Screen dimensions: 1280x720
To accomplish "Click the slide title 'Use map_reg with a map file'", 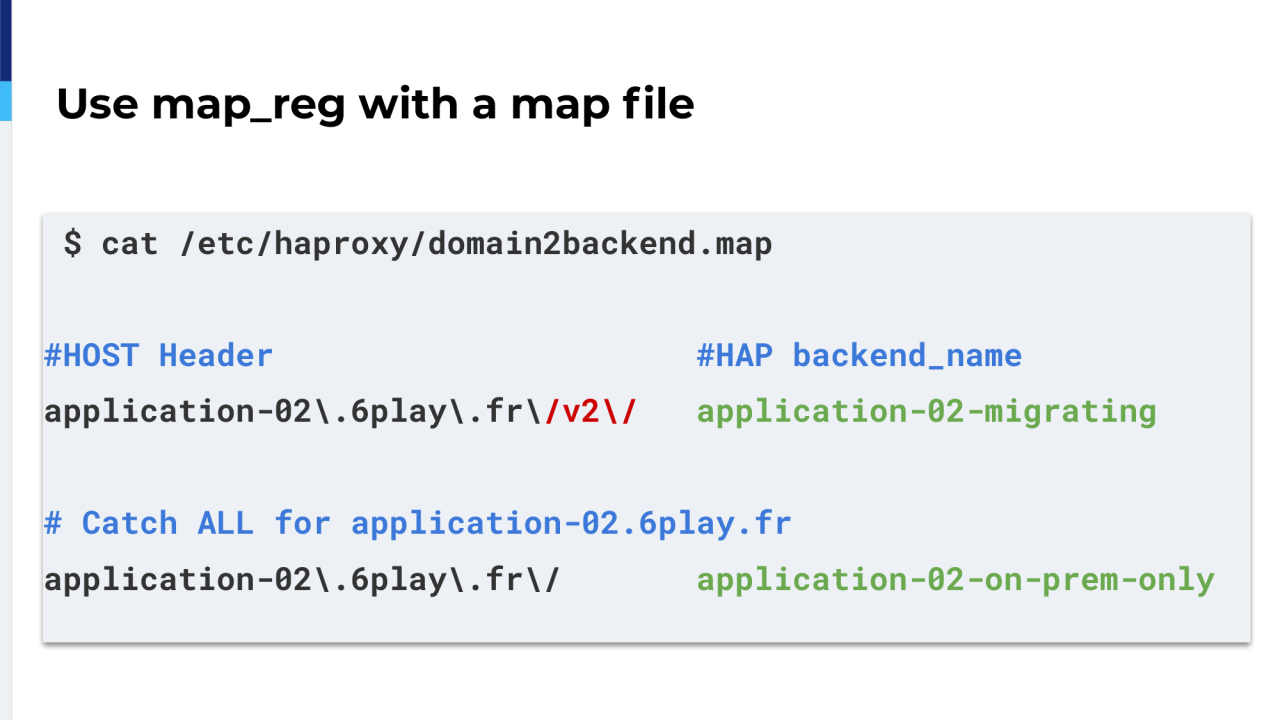I will coord(375,104).
